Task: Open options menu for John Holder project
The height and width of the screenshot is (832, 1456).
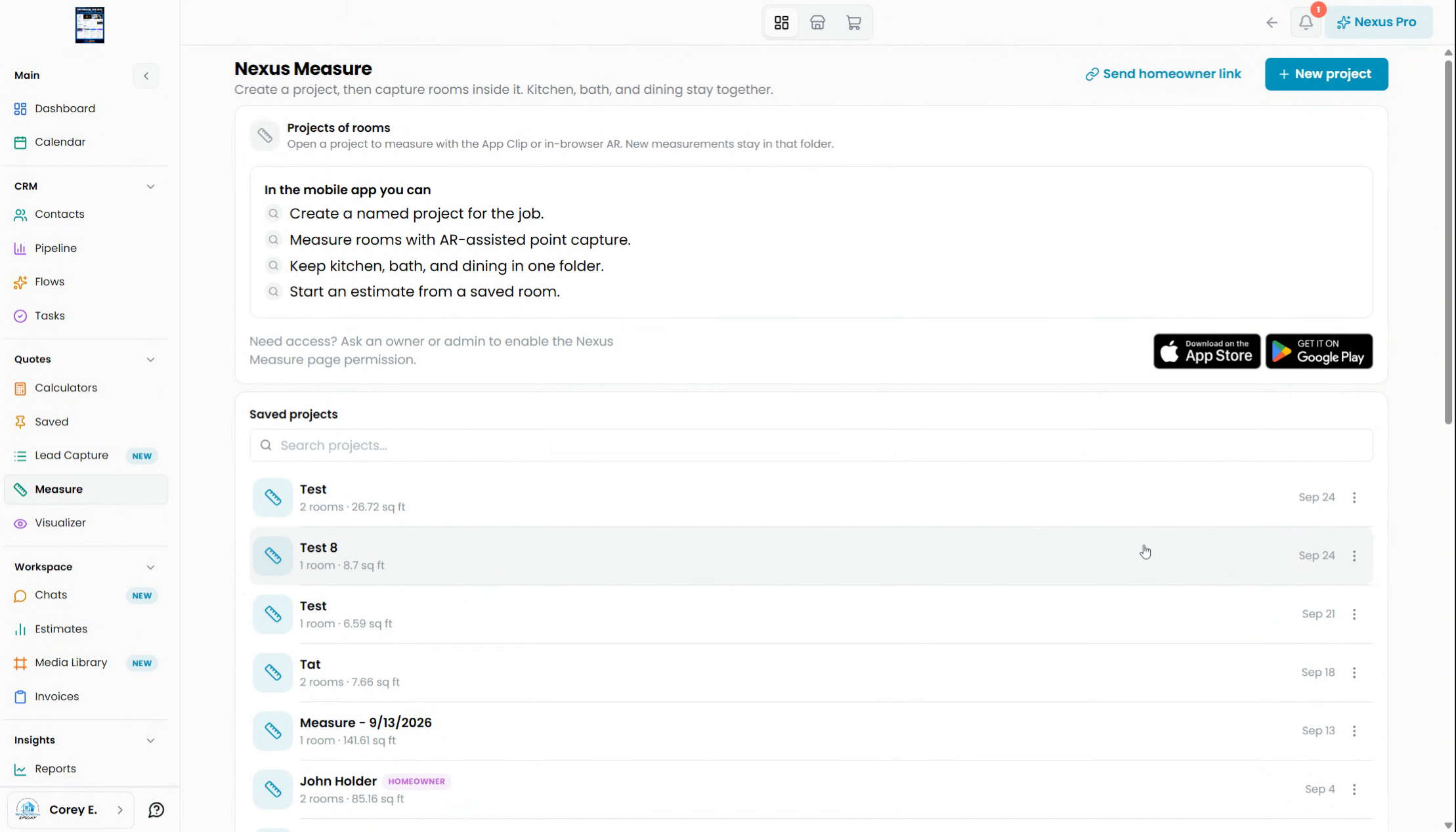Action: tap(1354, 789)
